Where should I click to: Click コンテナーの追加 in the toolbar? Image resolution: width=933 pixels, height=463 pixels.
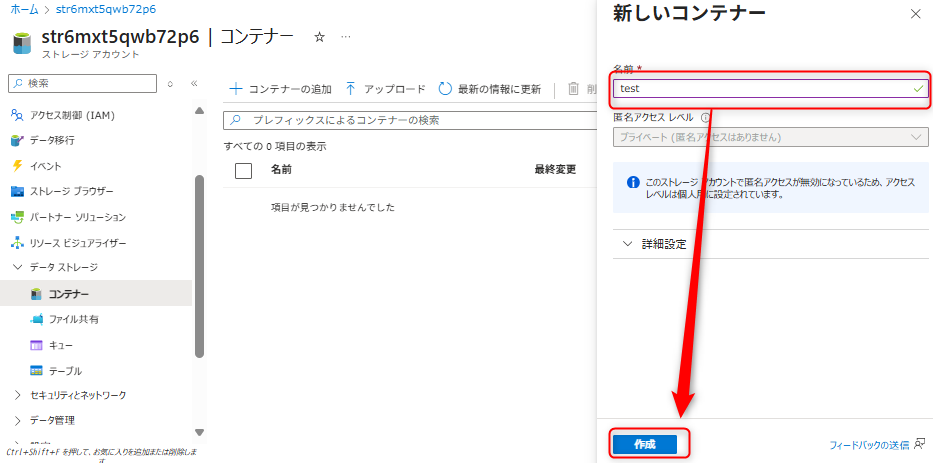pyautogui.click(x=280, y=89)
